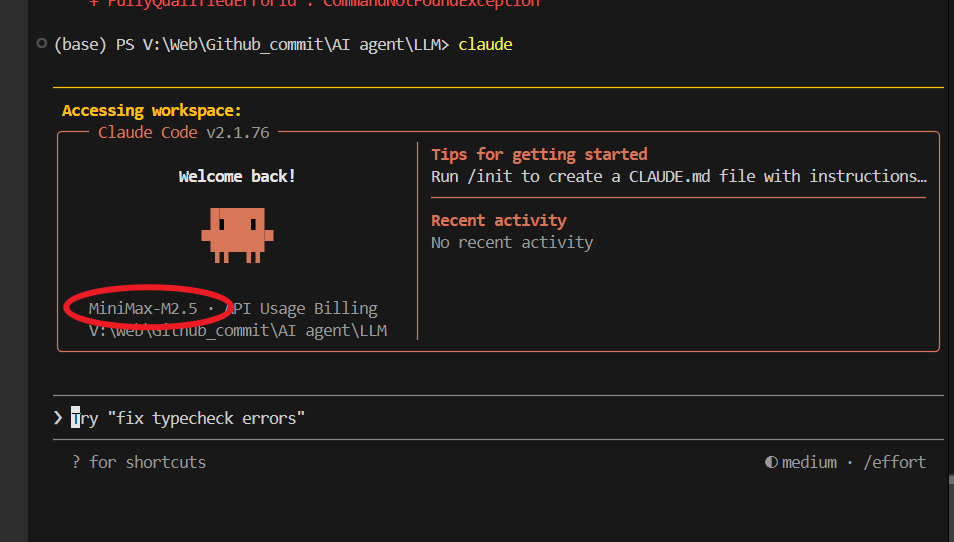Click the red 'CommandNotFoundException' error line
Viewport: 954px width, 542px height.
pyautogui.click(x=315, y=3)
